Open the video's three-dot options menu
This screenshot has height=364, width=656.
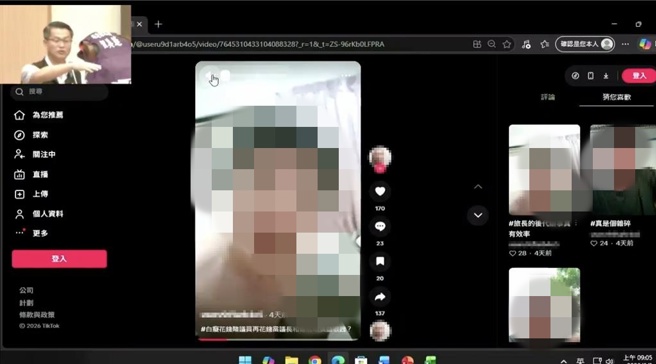[x=346, y=76]
